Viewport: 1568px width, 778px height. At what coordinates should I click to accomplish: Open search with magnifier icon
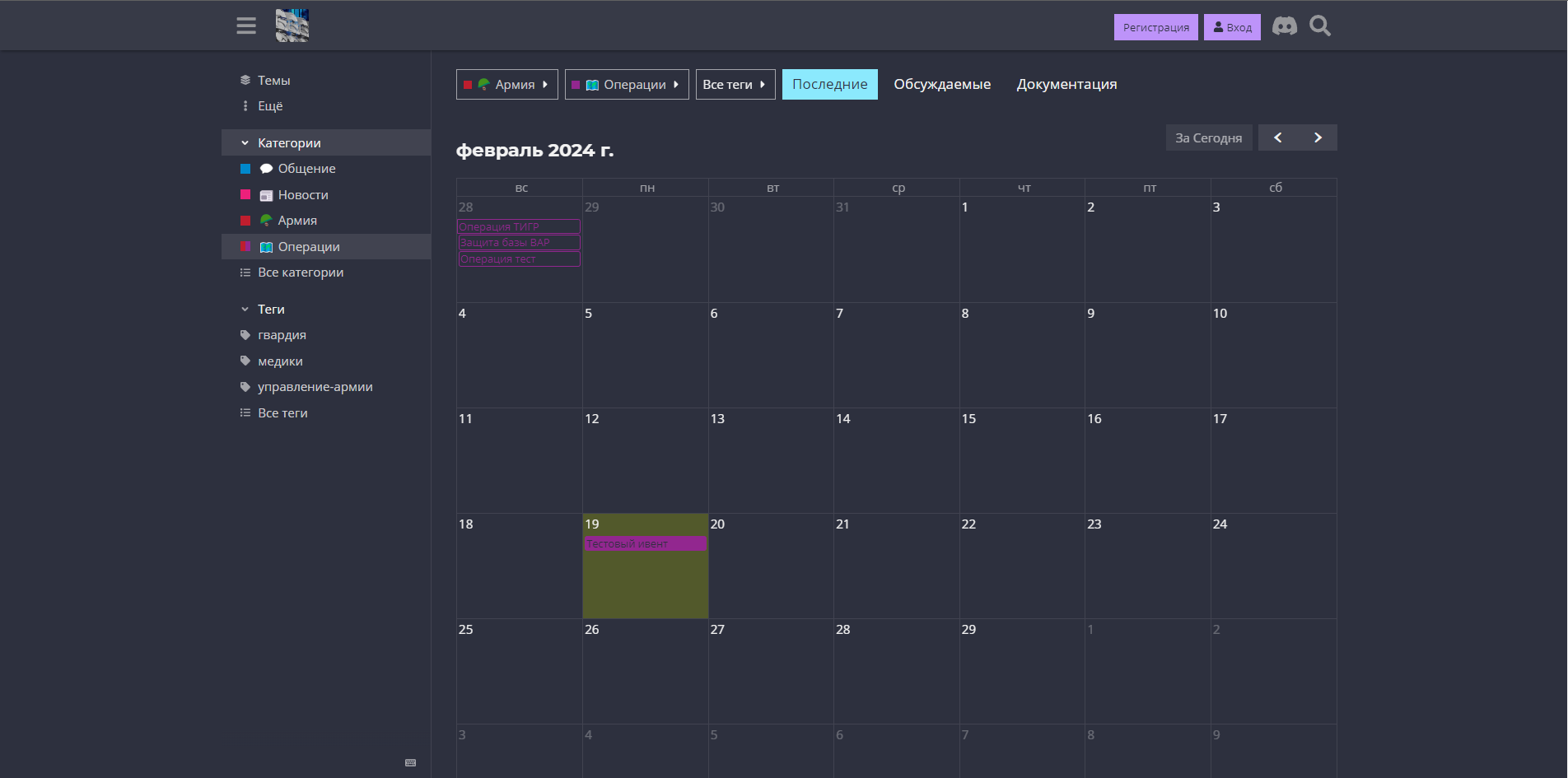[1320, 26]
